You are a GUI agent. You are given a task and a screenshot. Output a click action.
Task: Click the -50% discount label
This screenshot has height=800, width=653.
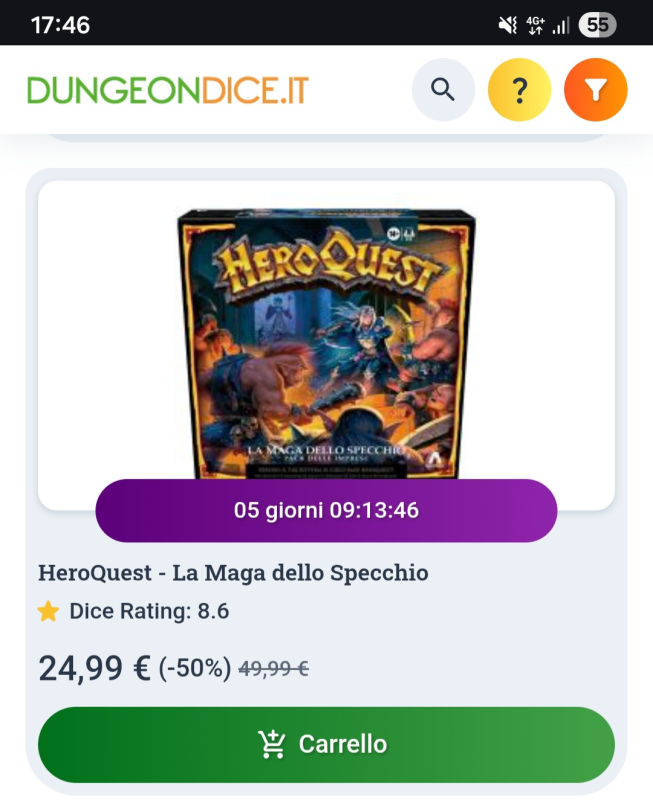195,668
